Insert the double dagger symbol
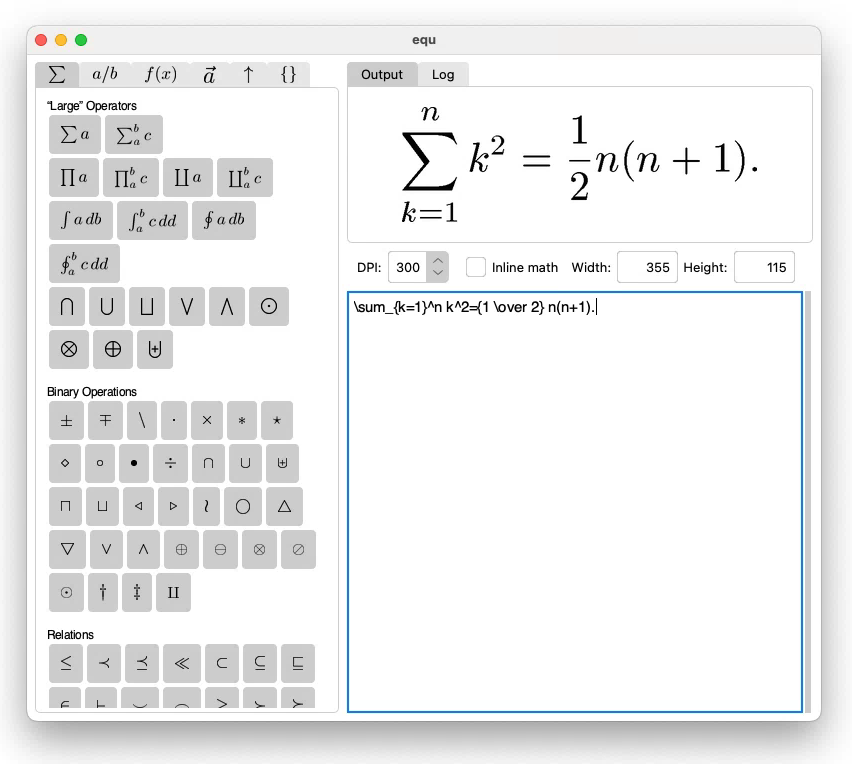852x764 pixels. [137, 592]
